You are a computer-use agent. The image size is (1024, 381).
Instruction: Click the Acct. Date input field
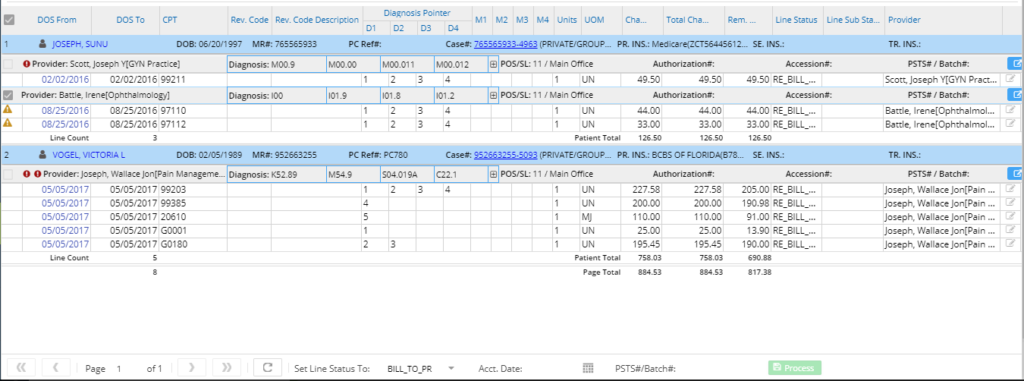point(552,369)
